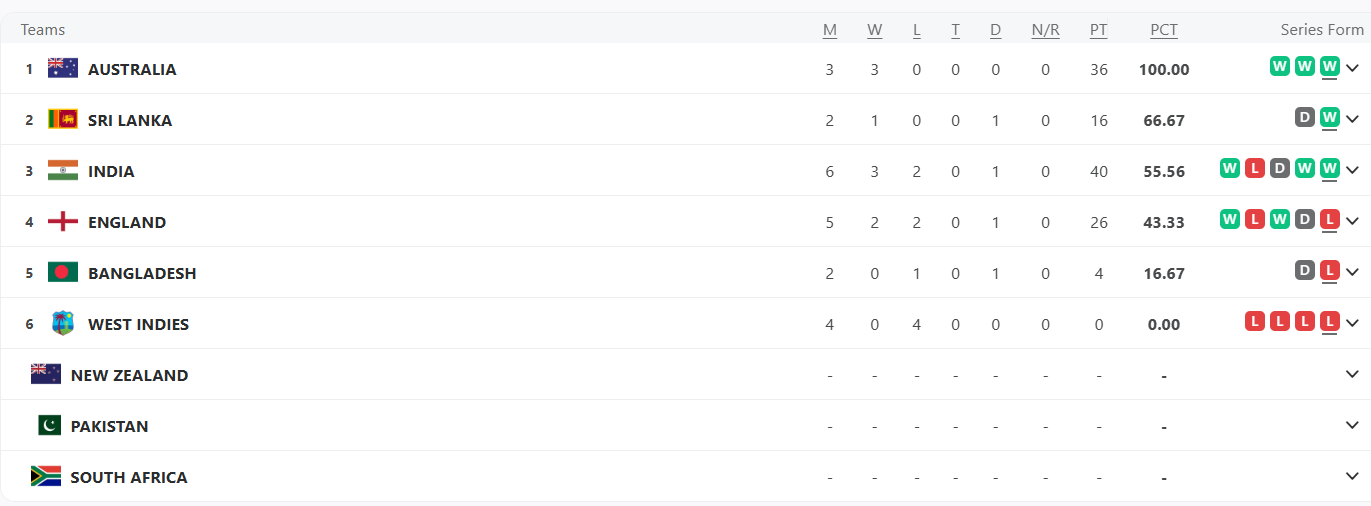Click the Sri Lanka flag icon
Viewport: 1371px width, 506px height.
63,120
